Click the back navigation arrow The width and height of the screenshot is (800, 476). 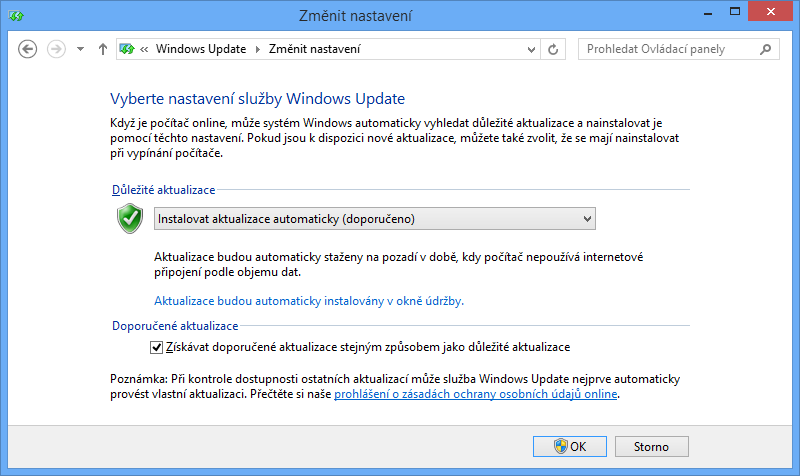28,48
